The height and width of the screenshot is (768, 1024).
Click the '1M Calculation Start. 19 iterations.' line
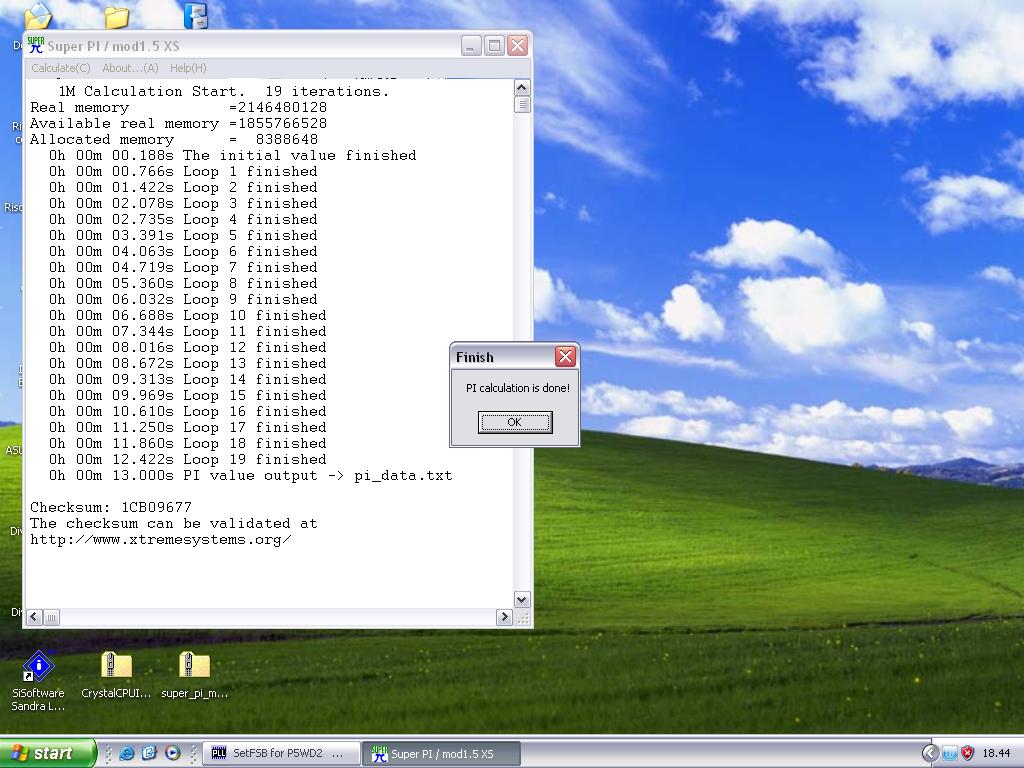point(223,91)
